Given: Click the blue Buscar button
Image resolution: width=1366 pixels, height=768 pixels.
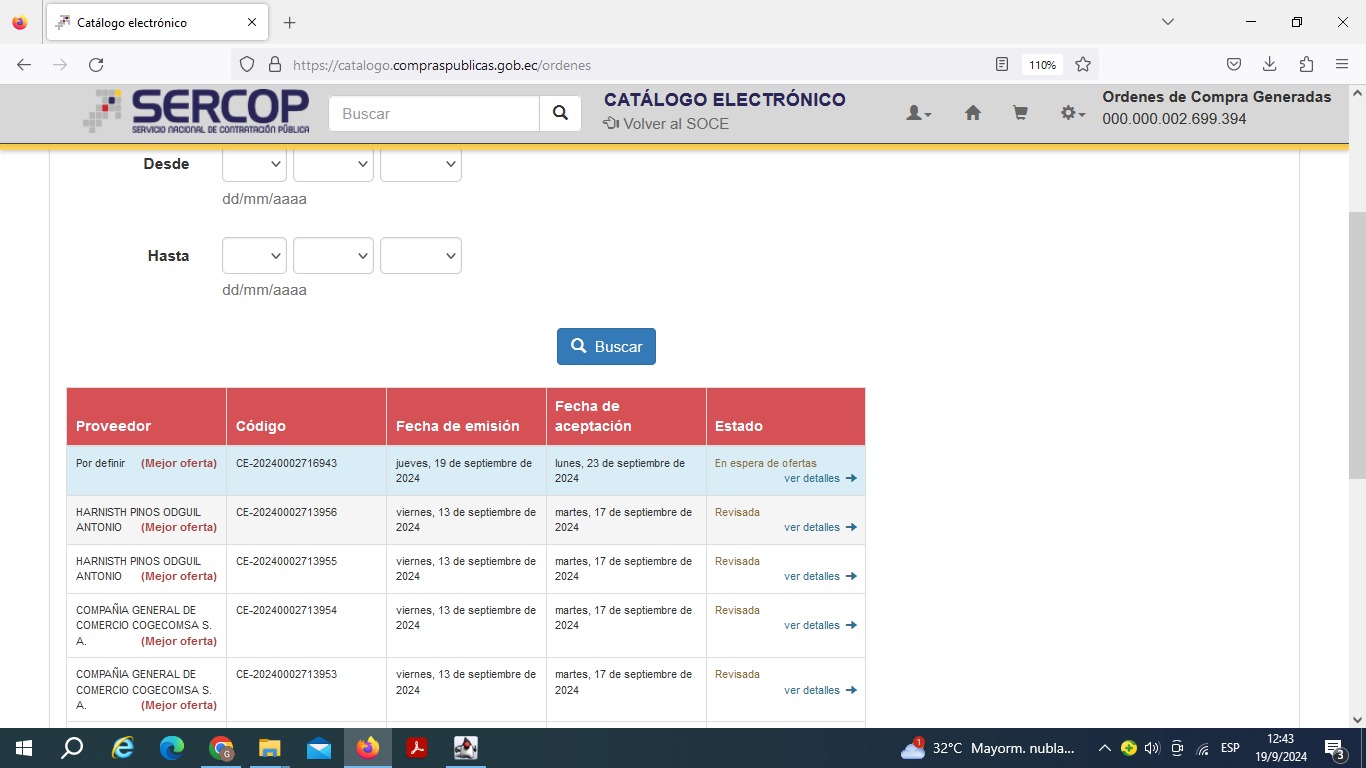Looking at the screenshot, I should pos(606,347).
